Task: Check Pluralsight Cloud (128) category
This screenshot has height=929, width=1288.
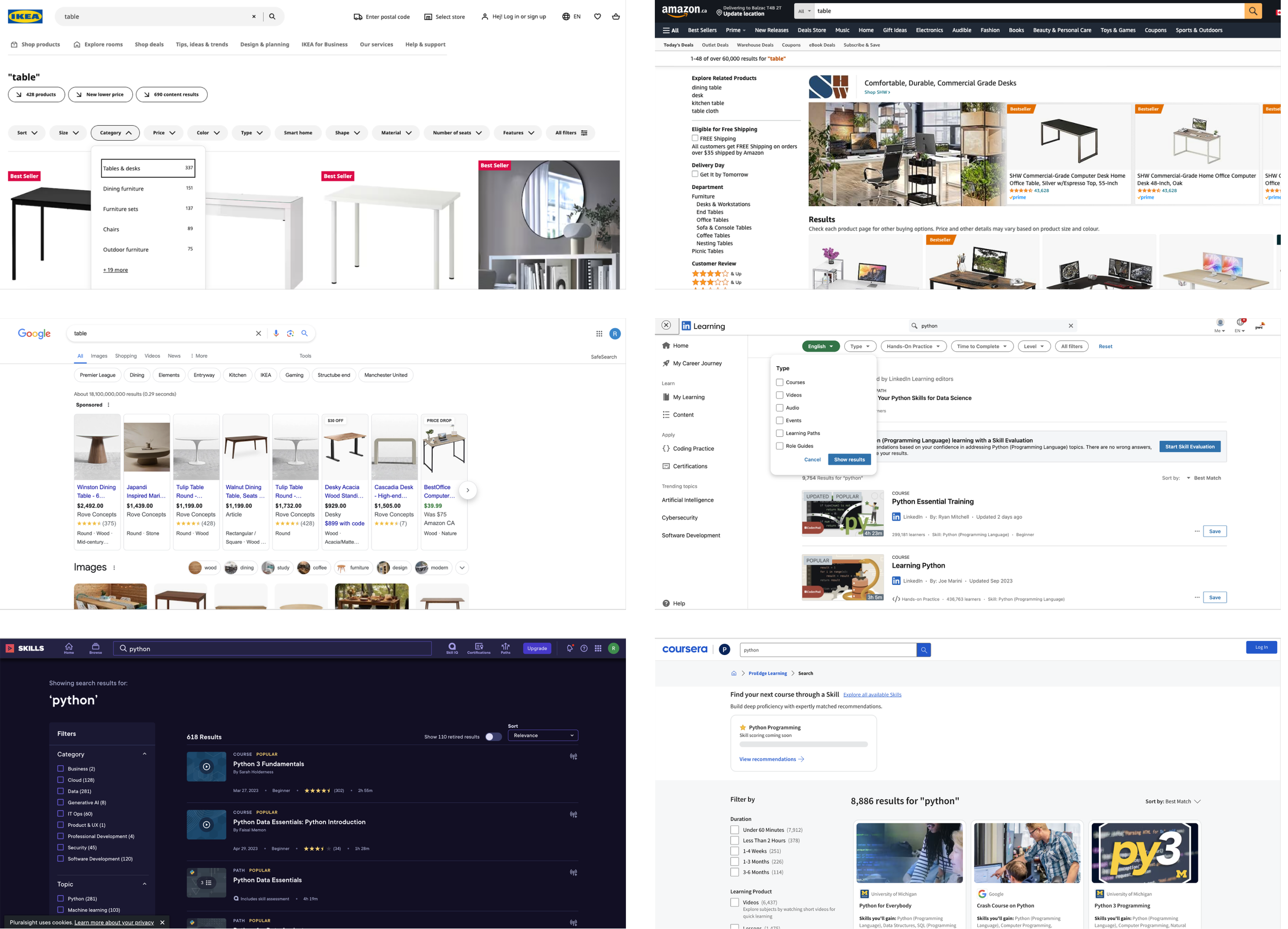Action: 60,779
